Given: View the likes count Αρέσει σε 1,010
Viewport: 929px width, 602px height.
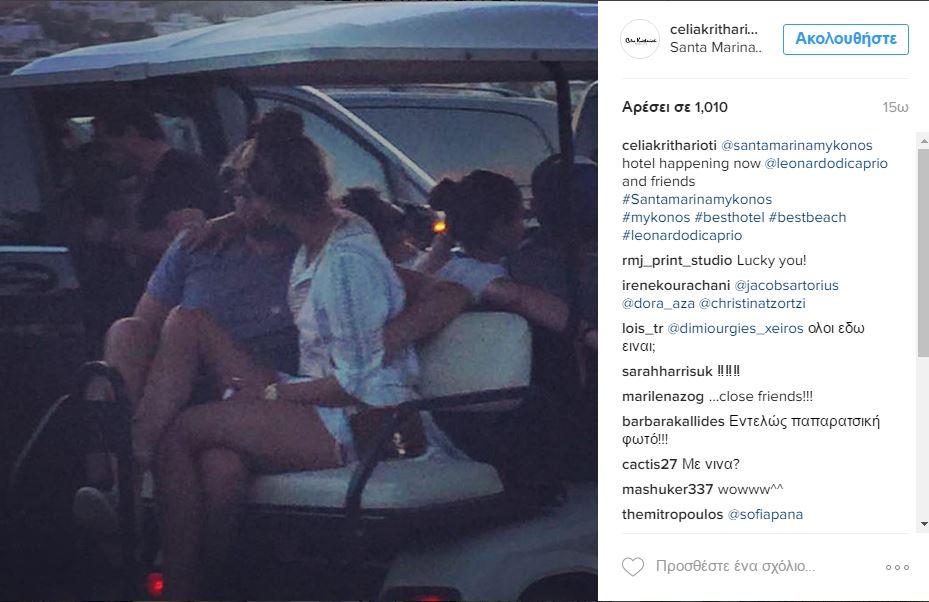Looking at the screenshot, I should coord(675,107).
